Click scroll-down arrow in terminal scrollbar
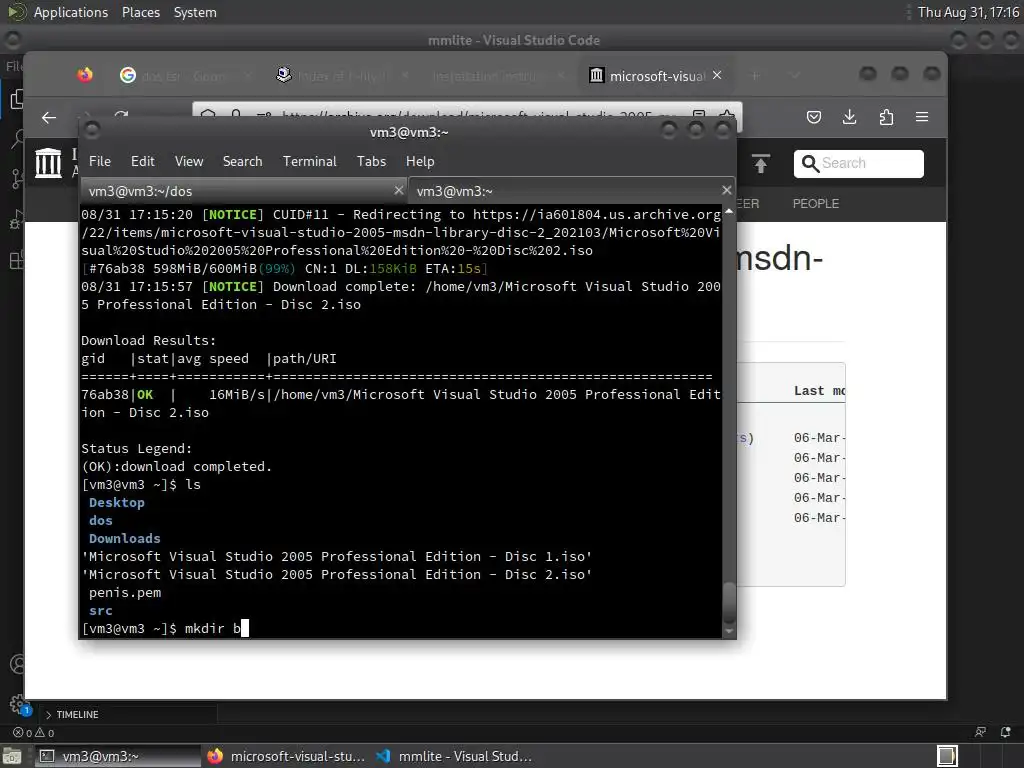The image size is (1024, 768). 729,632
